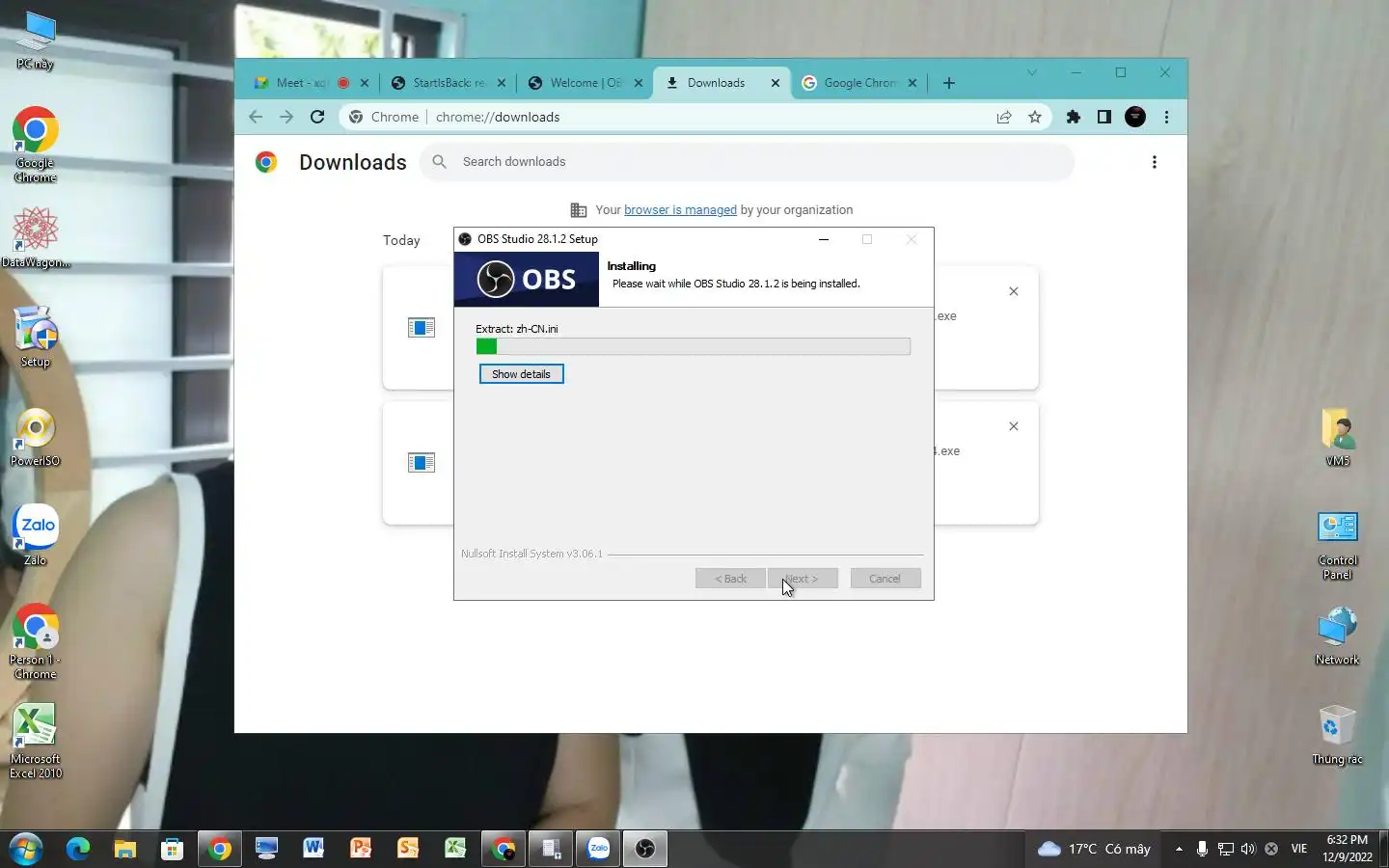1389x868 pixels.
Task: Remove first download from list
Action: [x=1014, y=291]
